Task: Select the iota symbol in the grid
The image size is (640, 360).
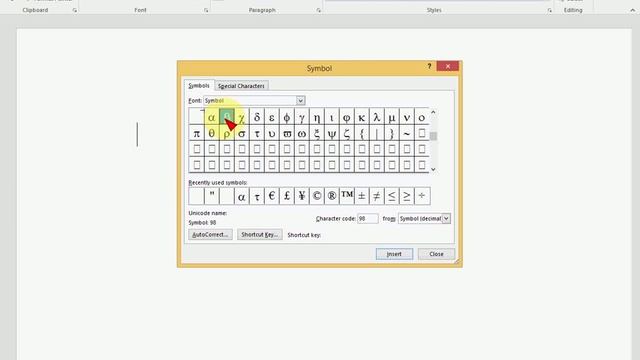Action: pyautogui.click(x=332, y=117)
